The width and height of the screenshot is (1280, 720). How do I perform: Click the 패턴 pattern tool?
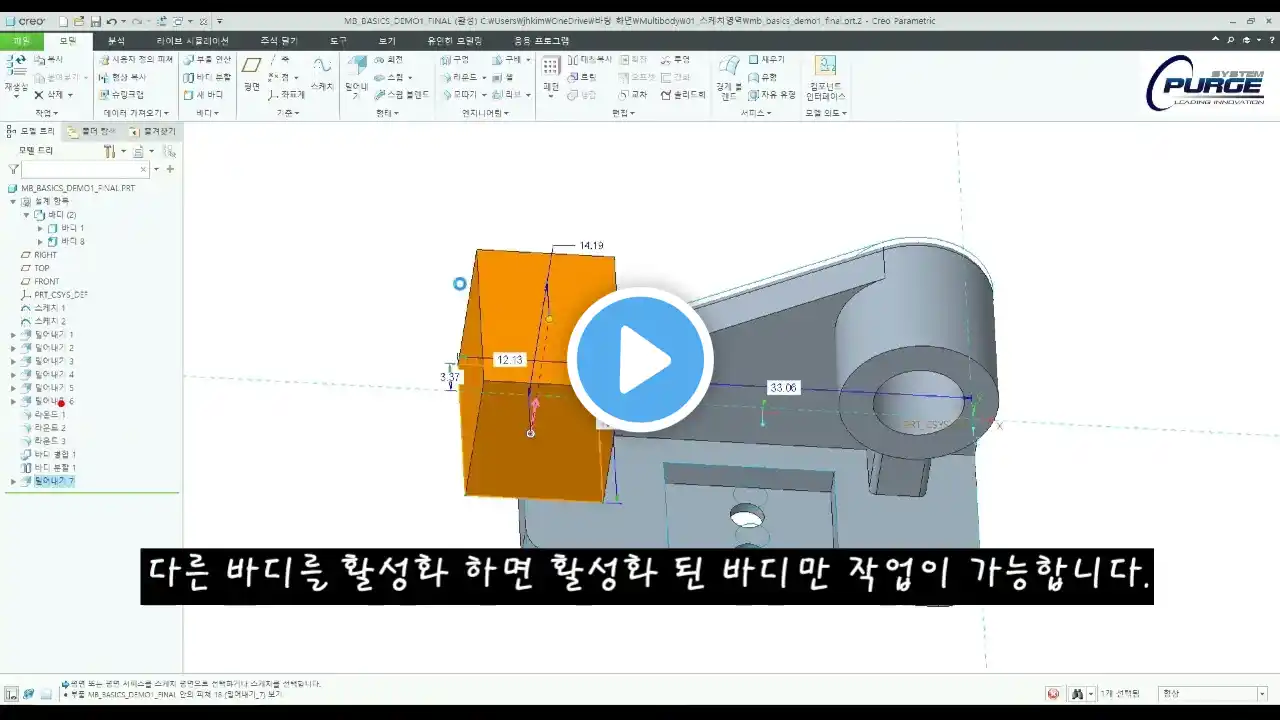551,74
